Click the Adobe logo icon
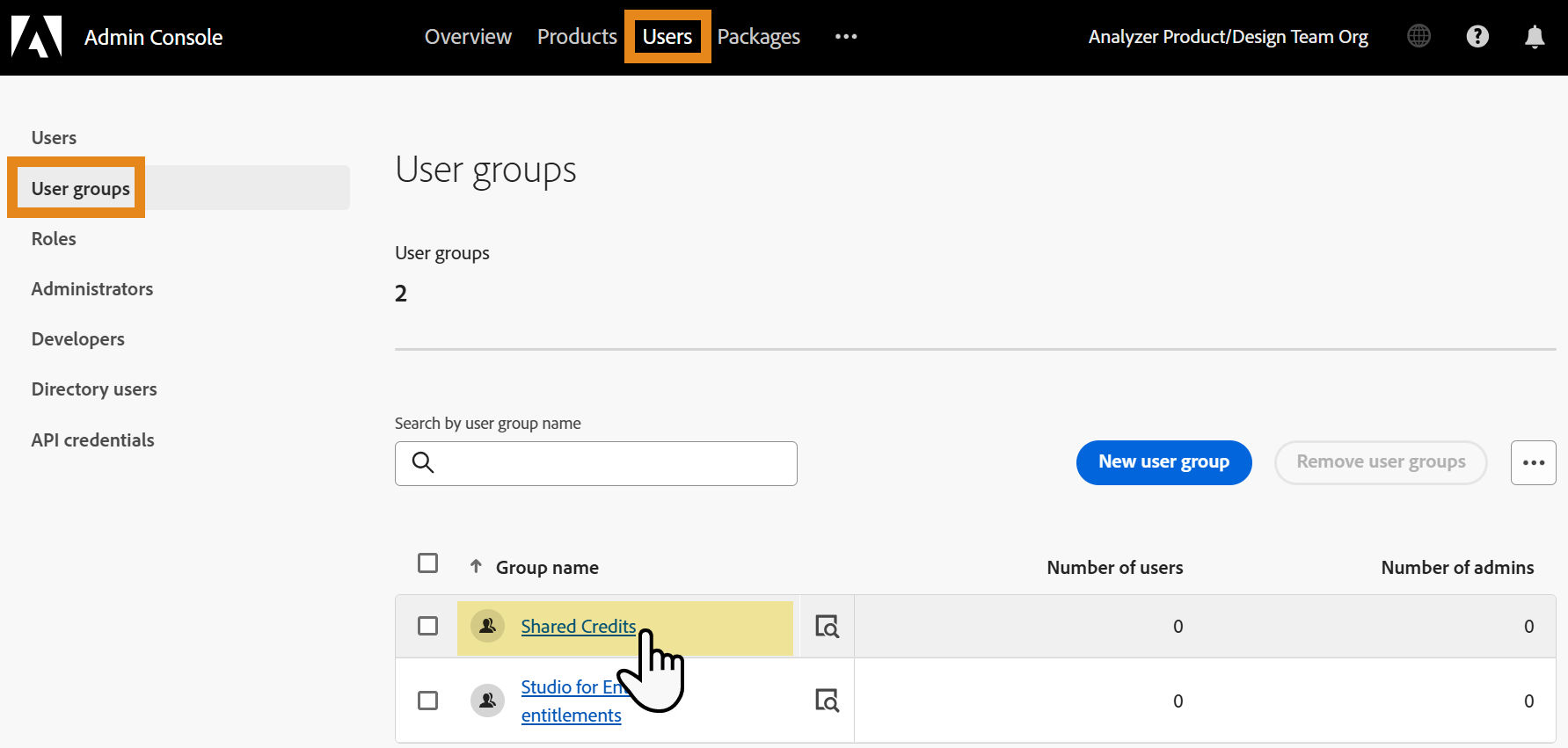 pyautogui.click(x=36, y=36)
